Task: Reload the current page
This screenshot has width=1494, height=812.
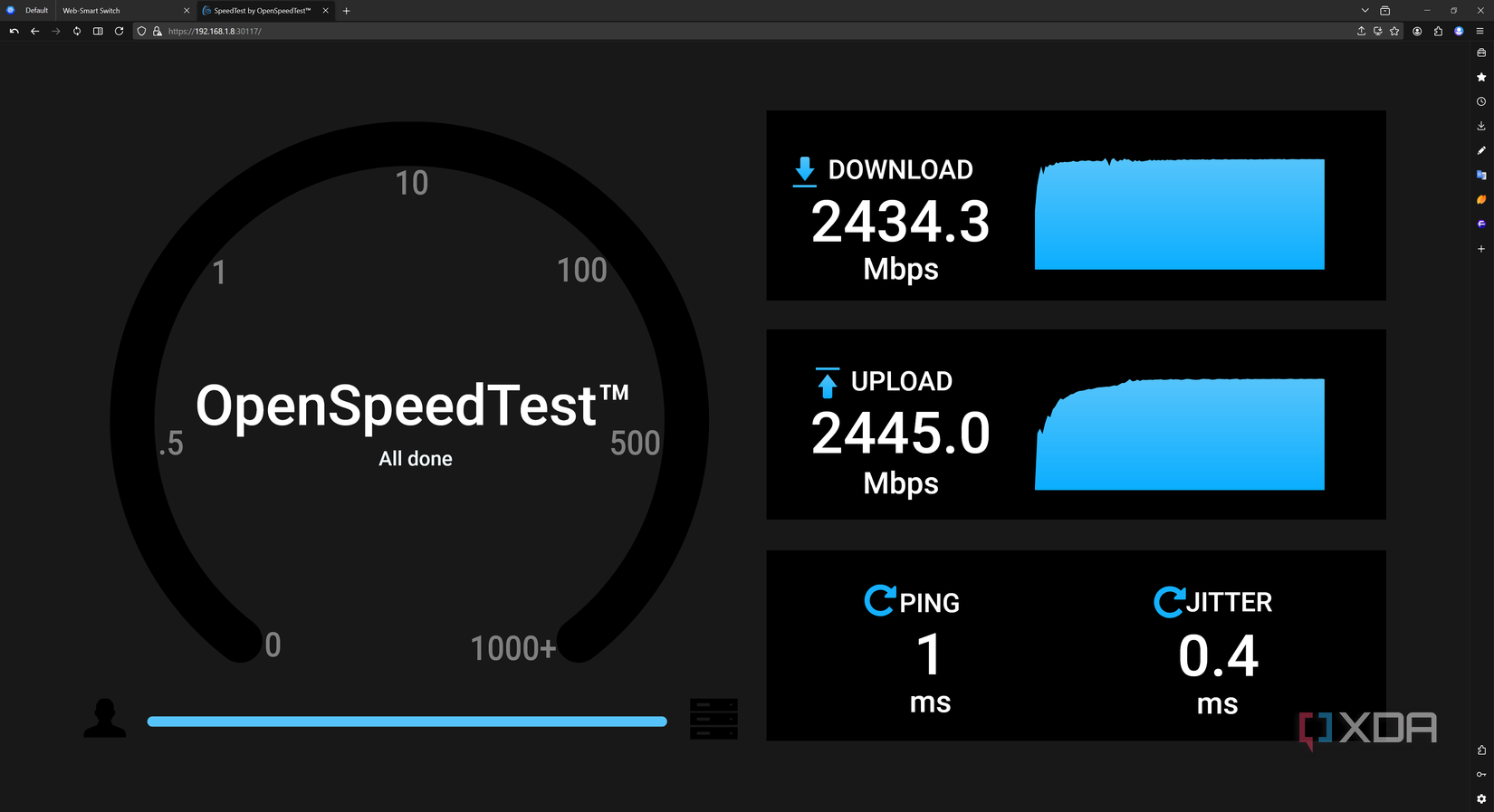Action: click(120, 30)
